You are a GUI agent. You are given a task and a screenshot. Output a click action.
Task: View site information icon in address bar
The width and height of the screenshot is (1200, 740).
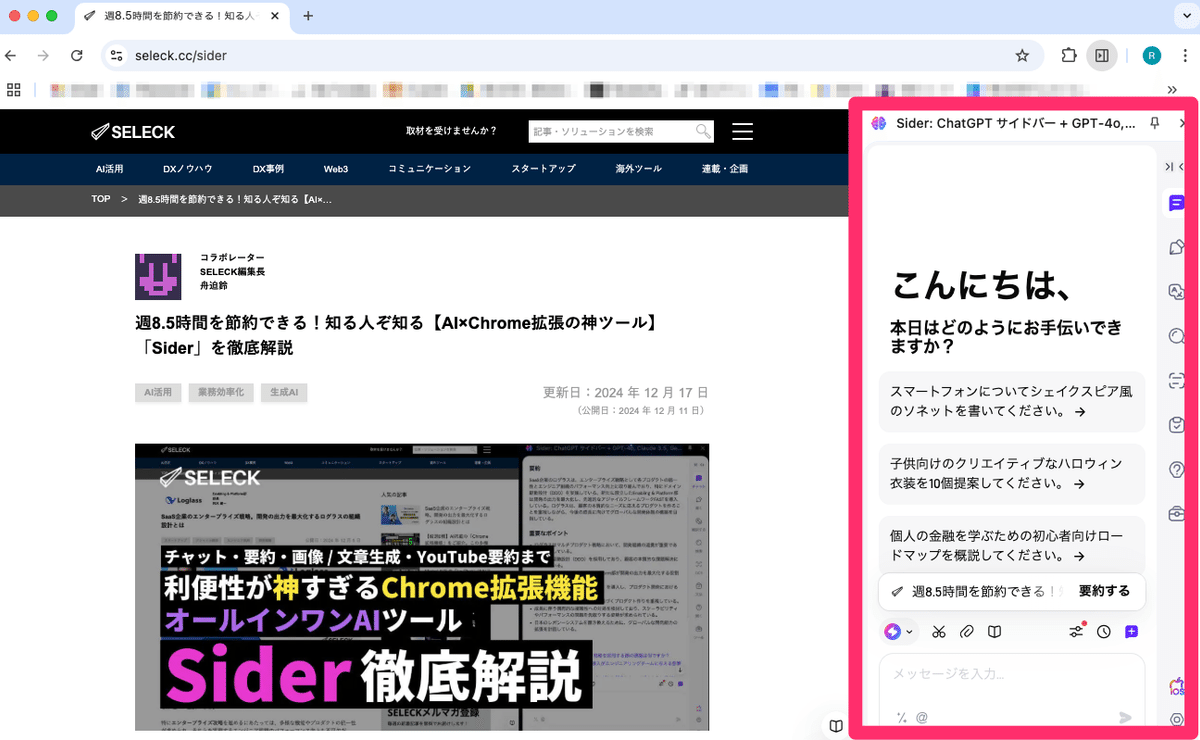tap(117, 56)
